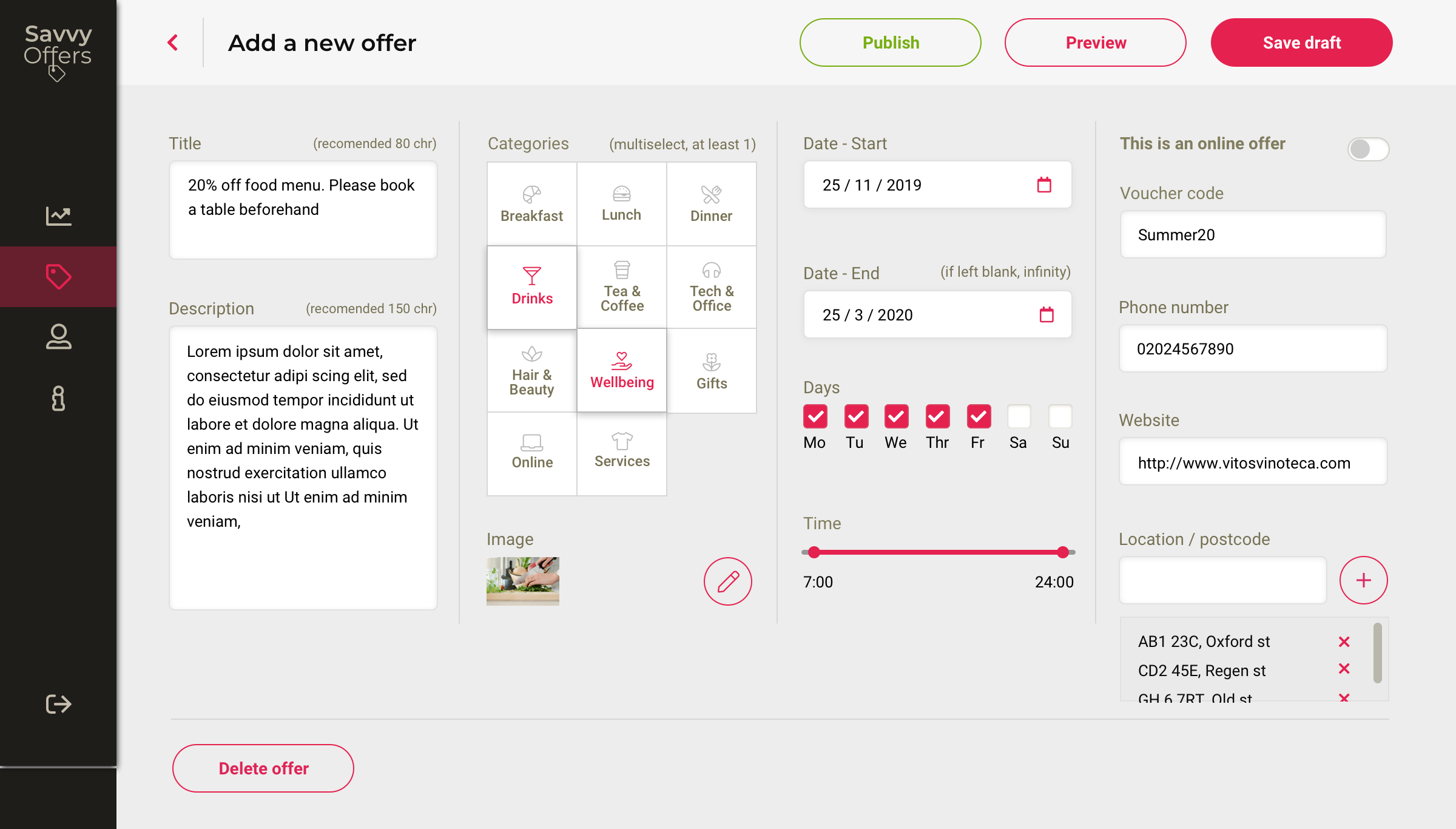This screenshot has width=1456, height=829.
Task: Go back using the red chevron arrow
Action: pos(173,42)
